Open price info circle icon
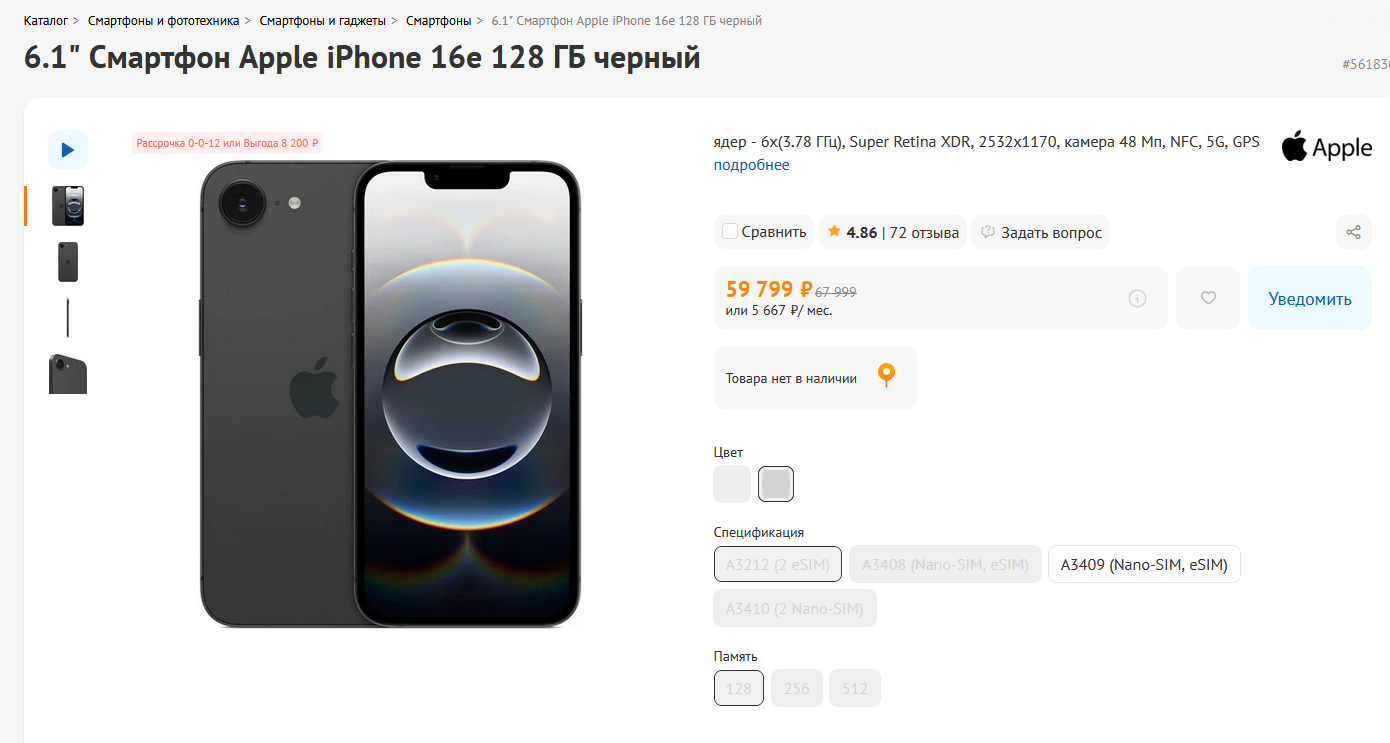 tap(1137, 298)
